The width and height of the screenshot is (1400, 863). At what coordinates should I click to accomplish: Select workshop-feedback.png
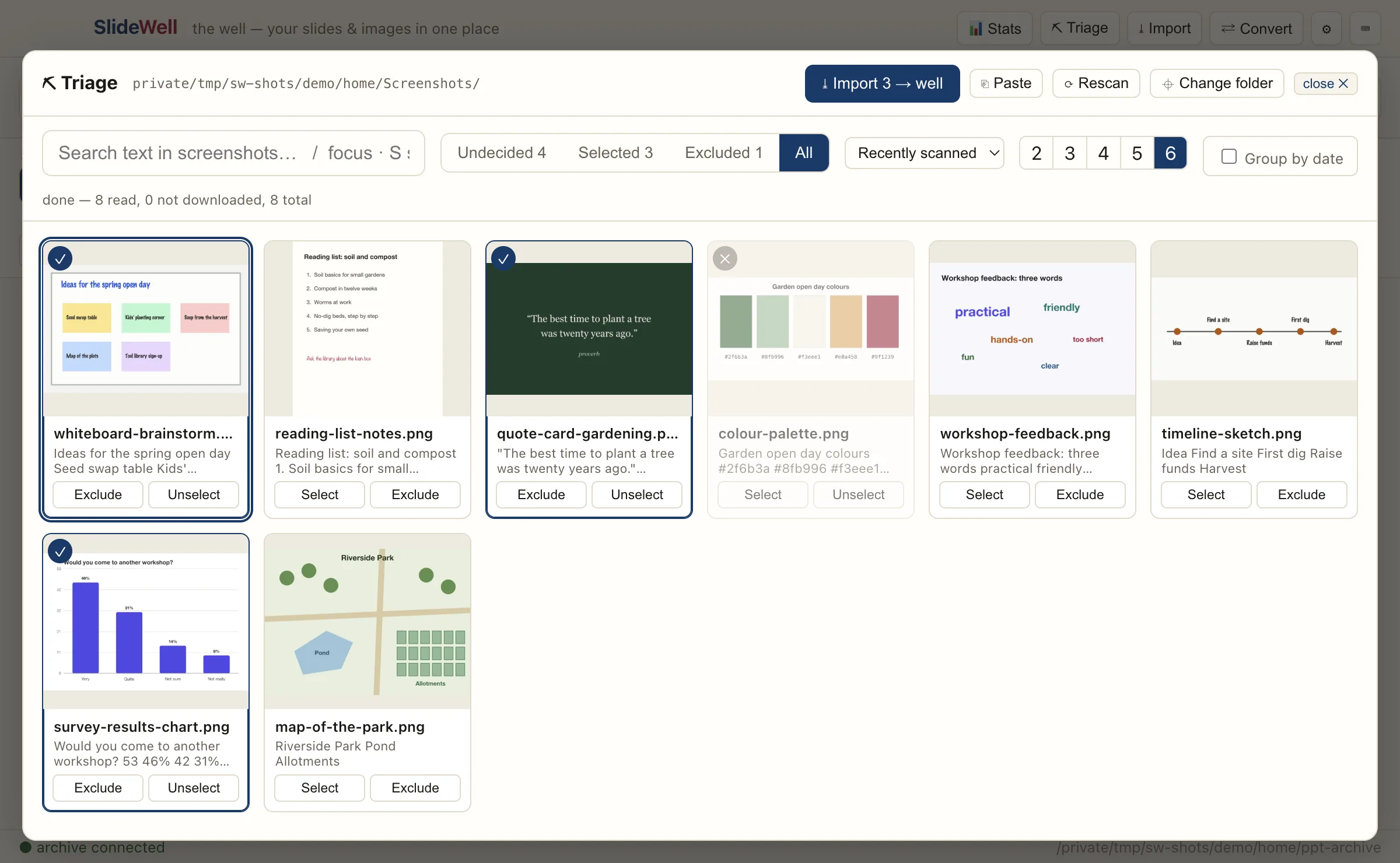[985, 494]
